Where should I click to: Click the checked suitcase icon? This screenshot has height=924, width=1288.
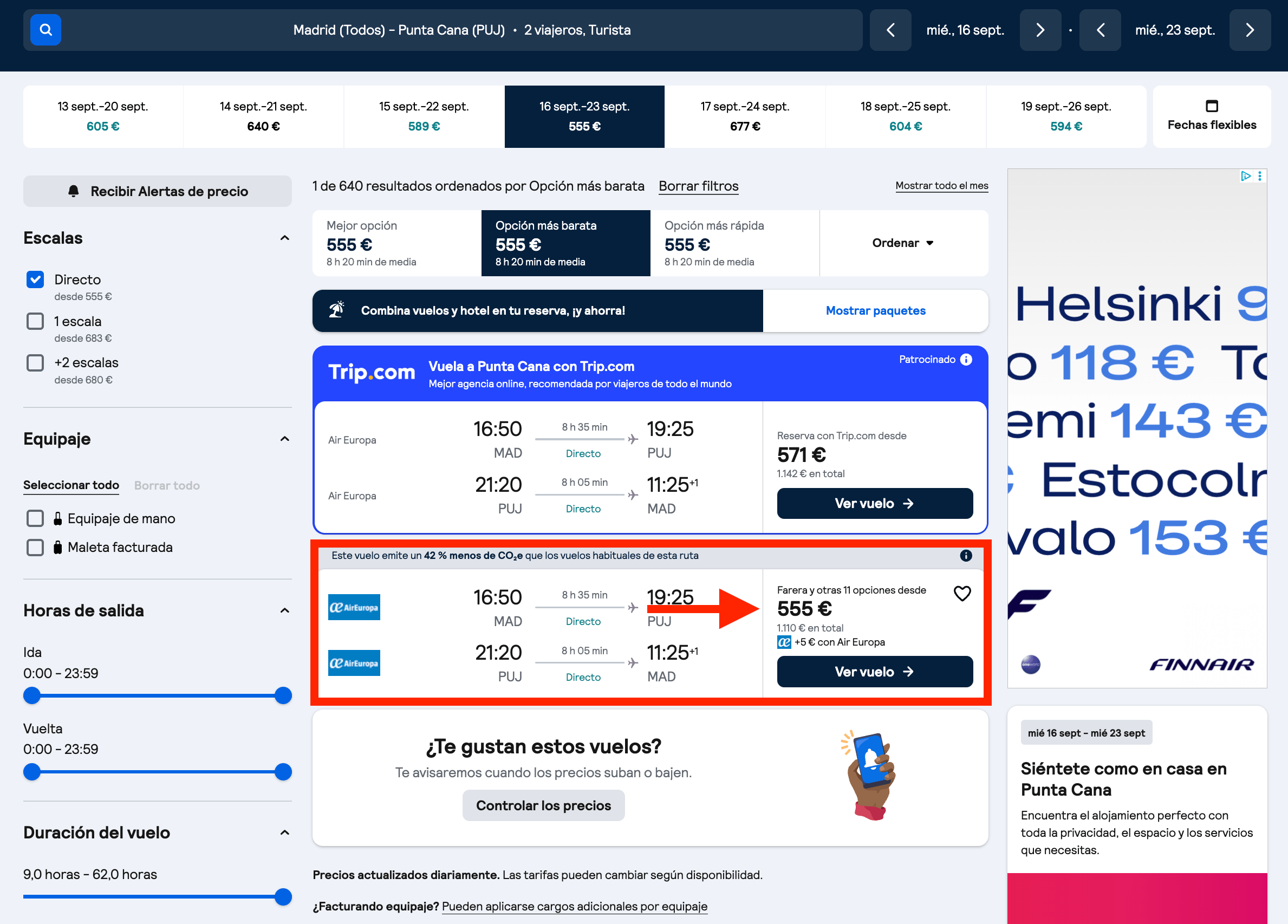(x=57, y=548)
